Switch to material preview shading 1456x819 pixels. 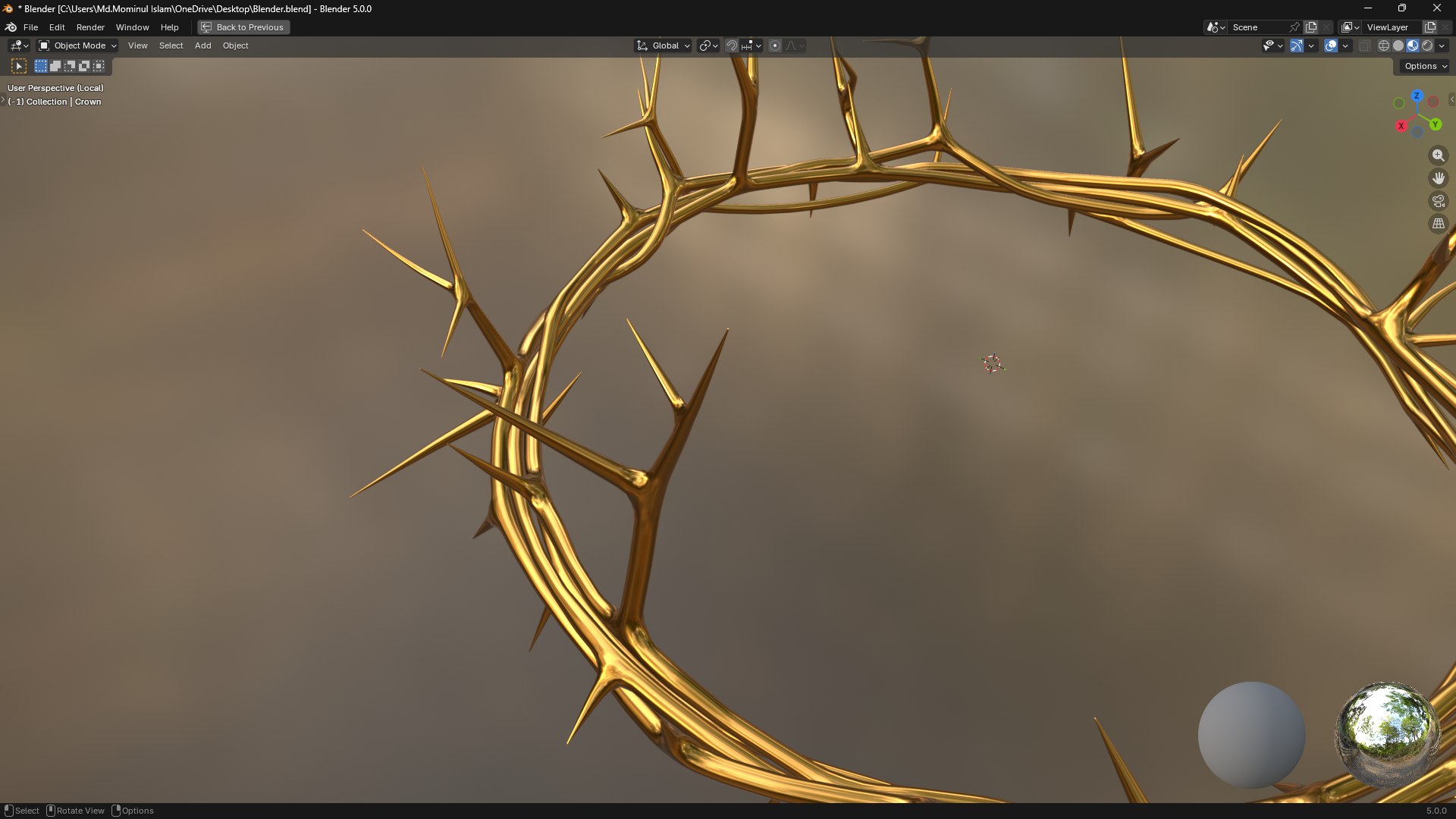tap(1412, 45)
